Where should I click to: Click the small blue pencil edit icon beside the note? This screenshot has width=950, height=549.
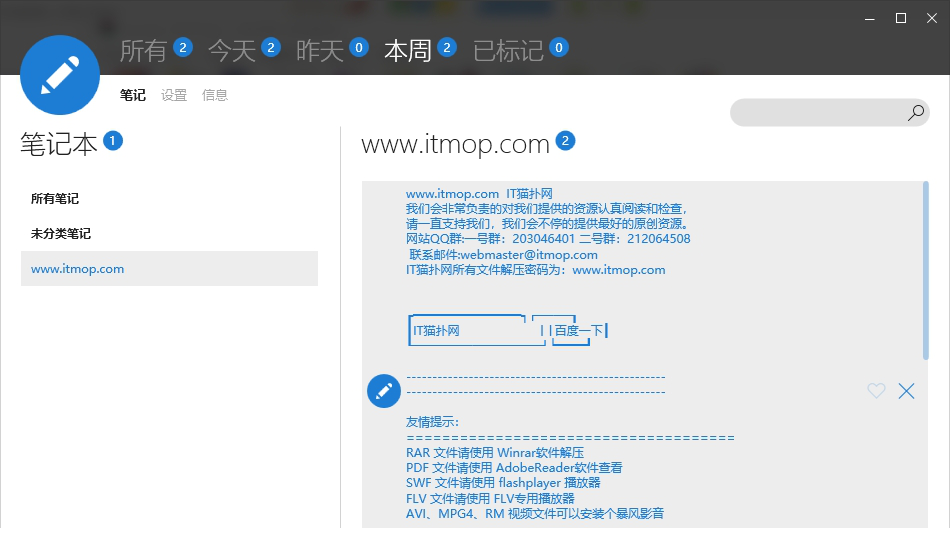pos(384,391)
